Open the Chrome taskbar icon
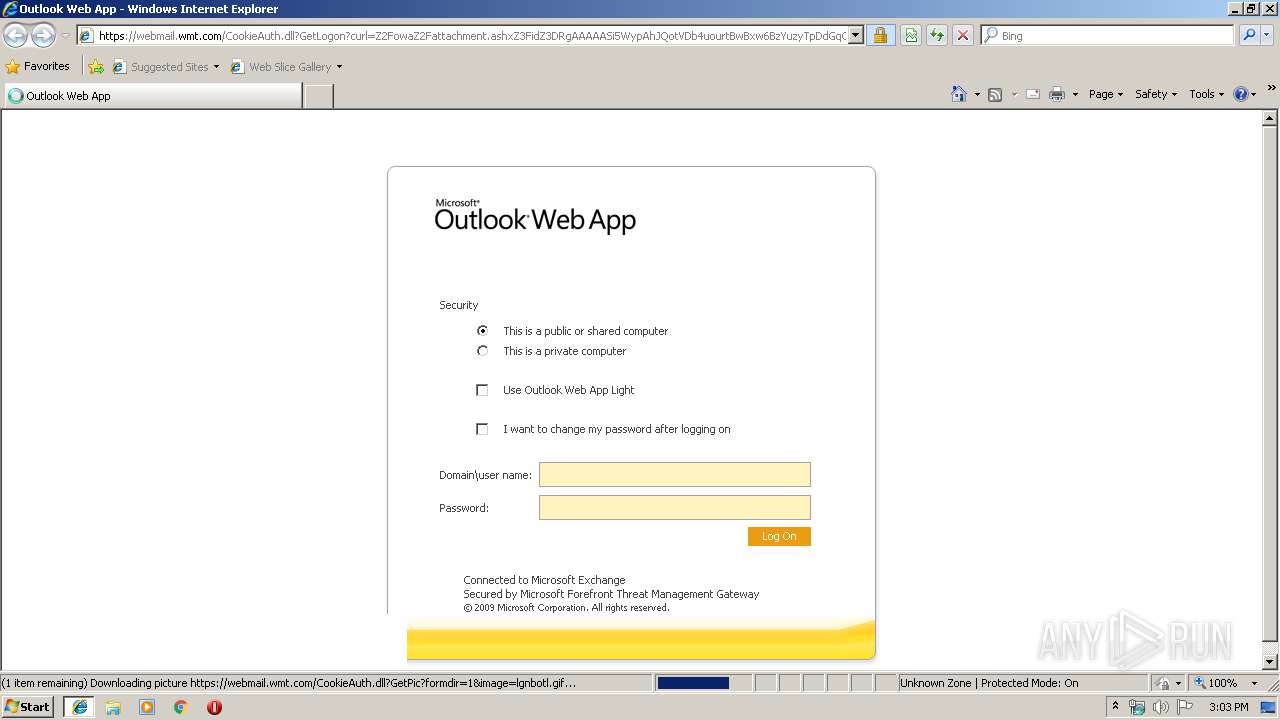Viewport: 1280px width, 720px height. coord(181,707)
